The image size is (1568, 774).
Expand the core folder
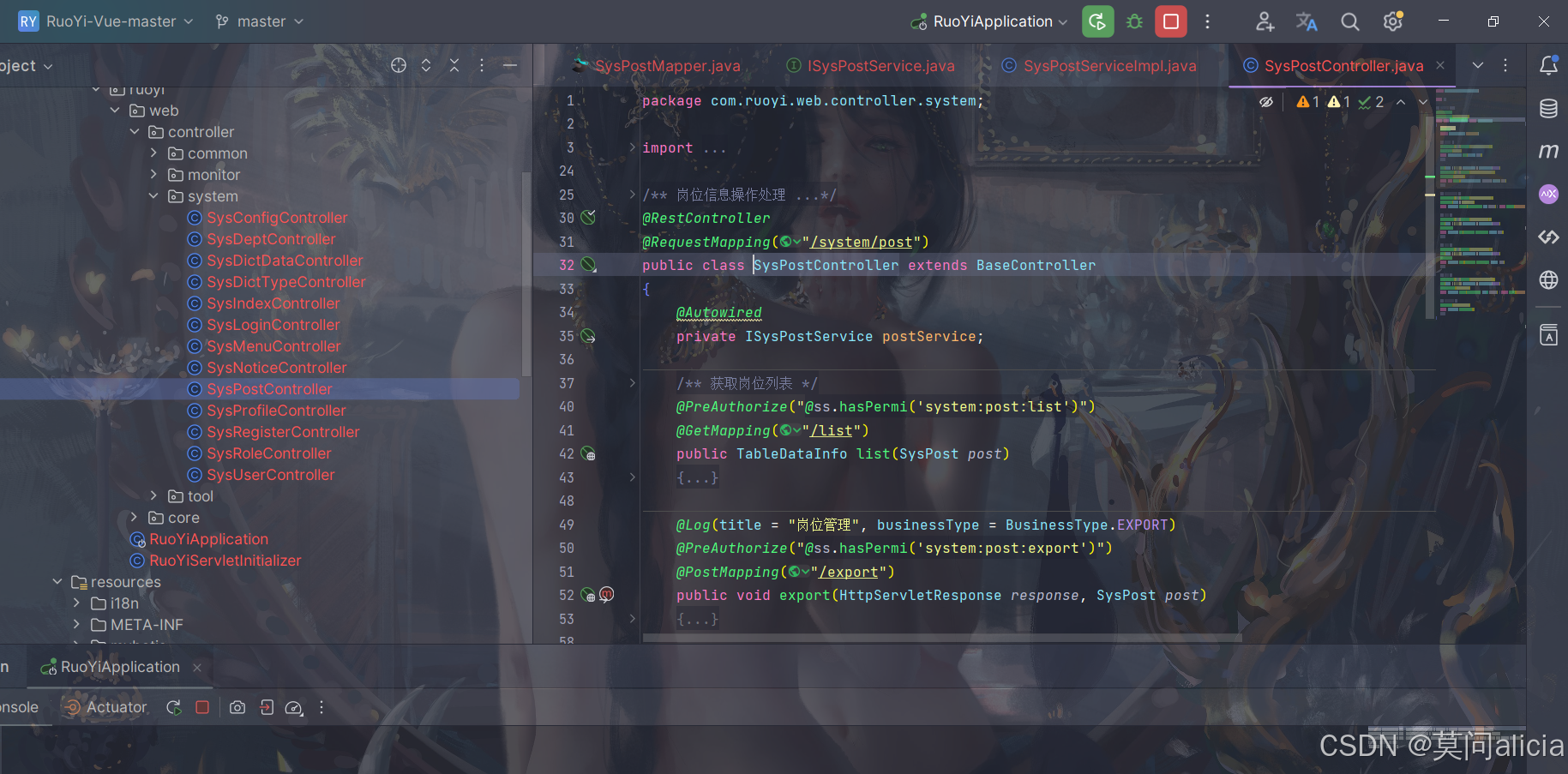tap(135, 518)
